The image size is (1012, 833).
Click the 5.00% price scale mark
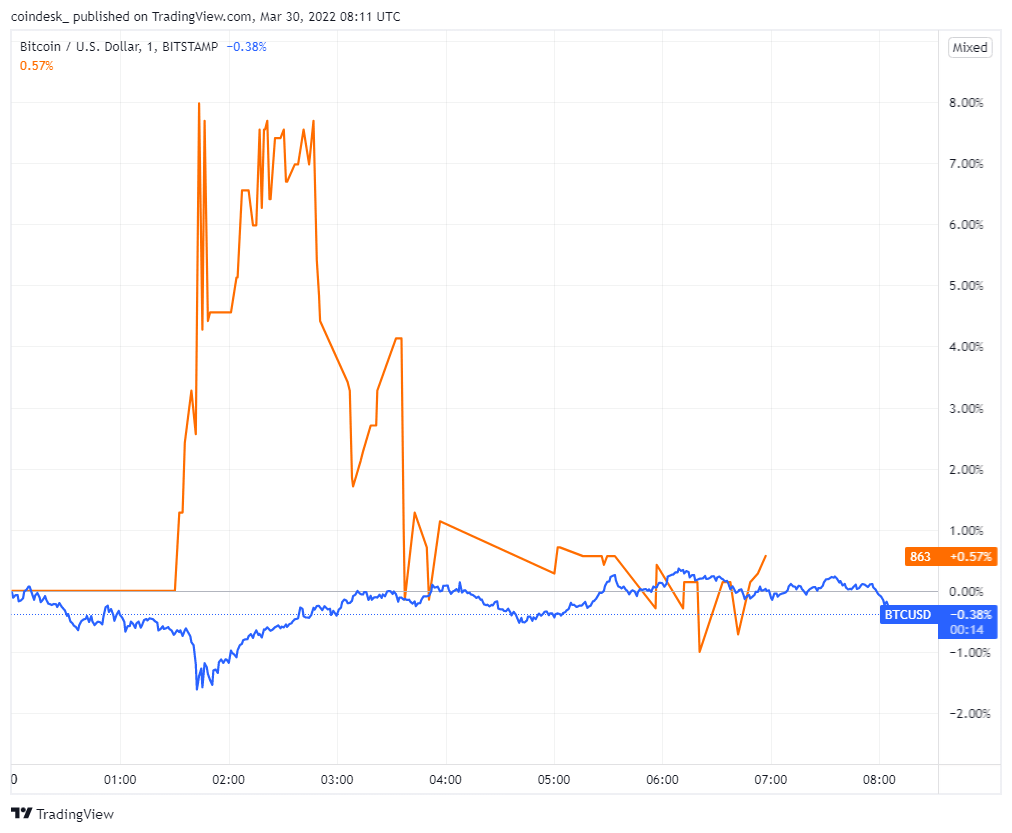point(964,286)
